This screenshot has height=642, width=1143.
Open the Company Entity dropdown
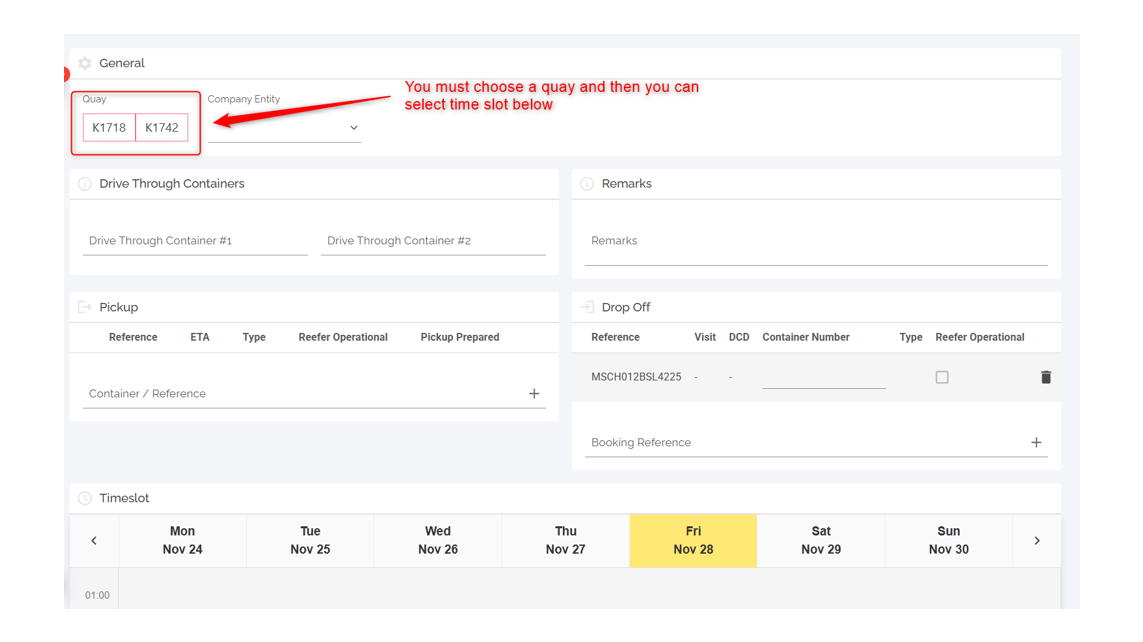click(x=284, y=128)
